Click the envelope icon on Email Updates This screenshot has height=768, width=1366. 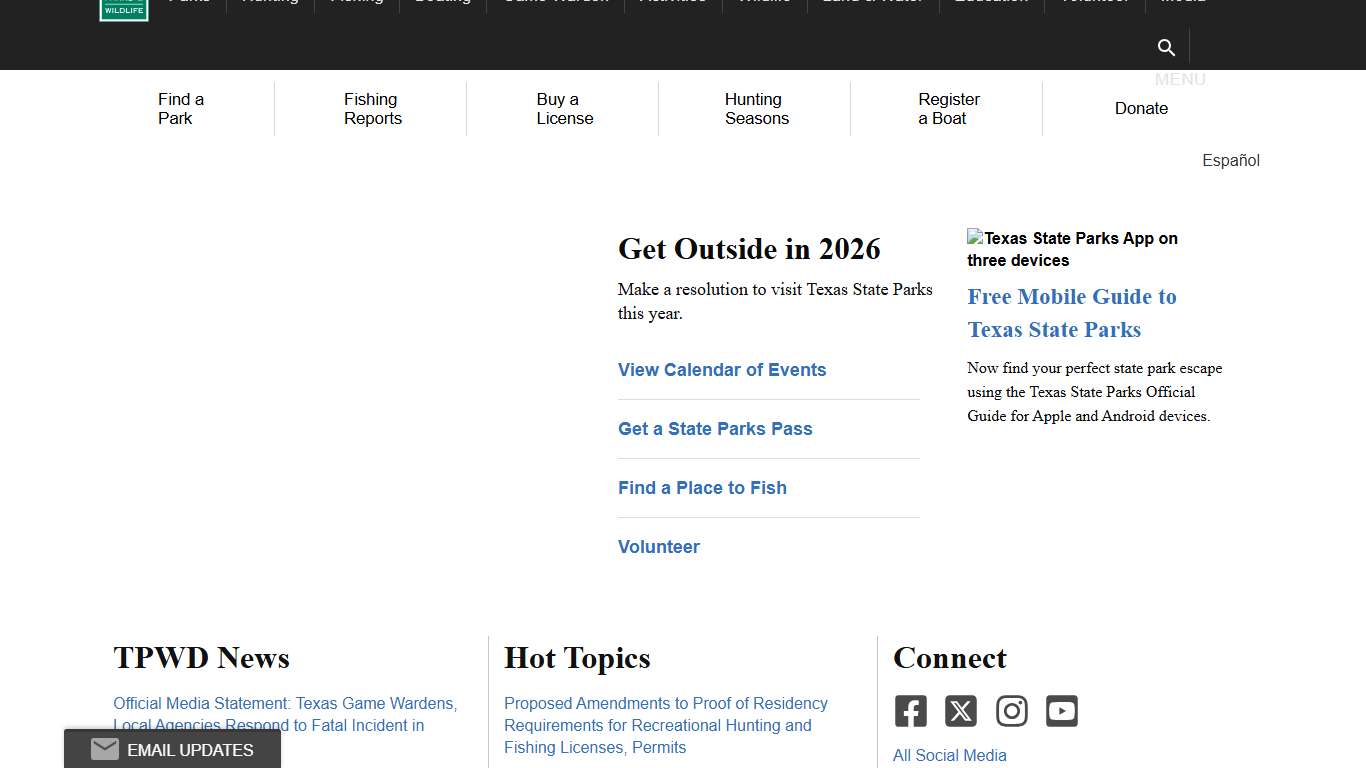[x=105, y=749]
